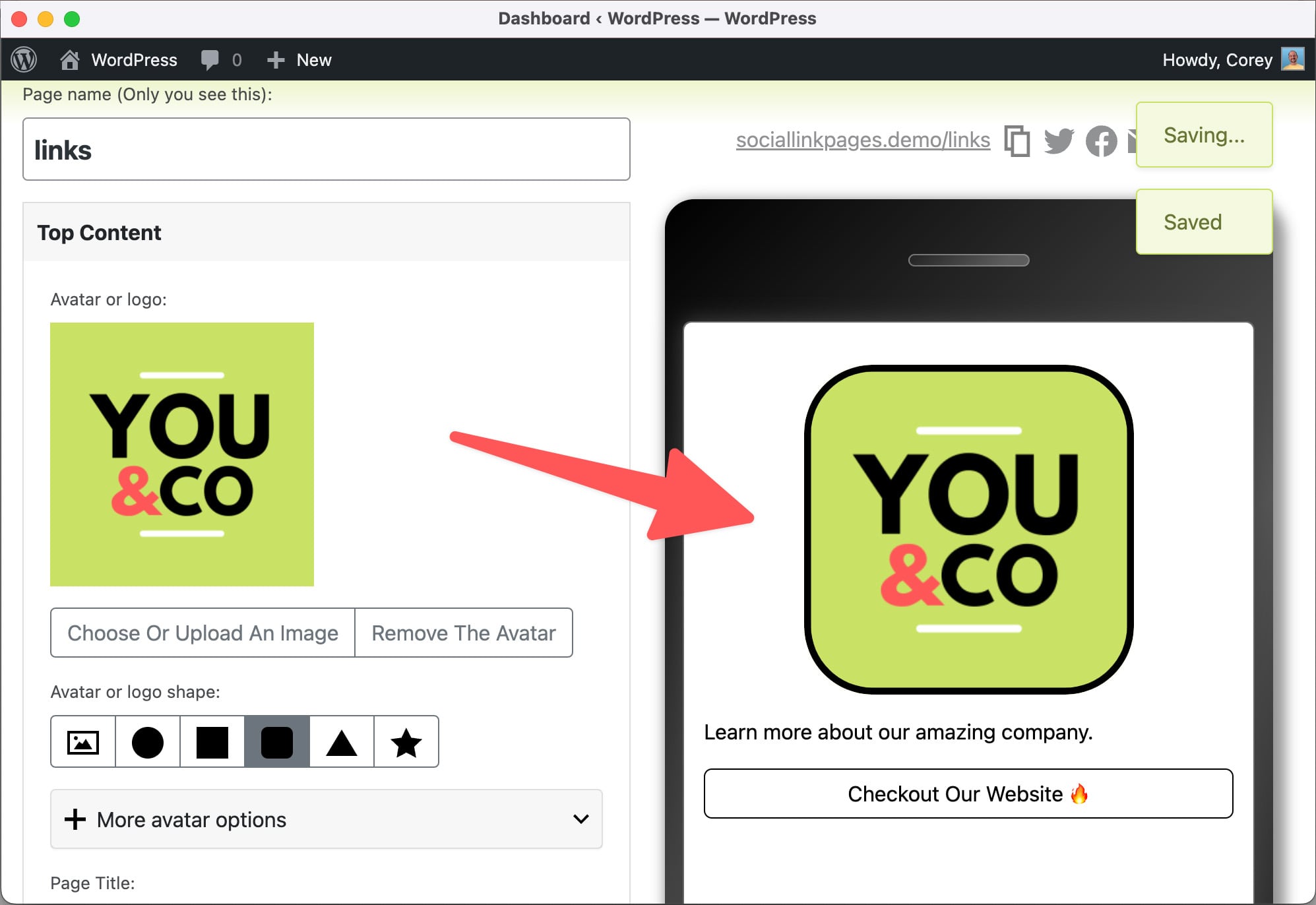Expand More avatar options section

pyautogui.click(x=327, y=819)
